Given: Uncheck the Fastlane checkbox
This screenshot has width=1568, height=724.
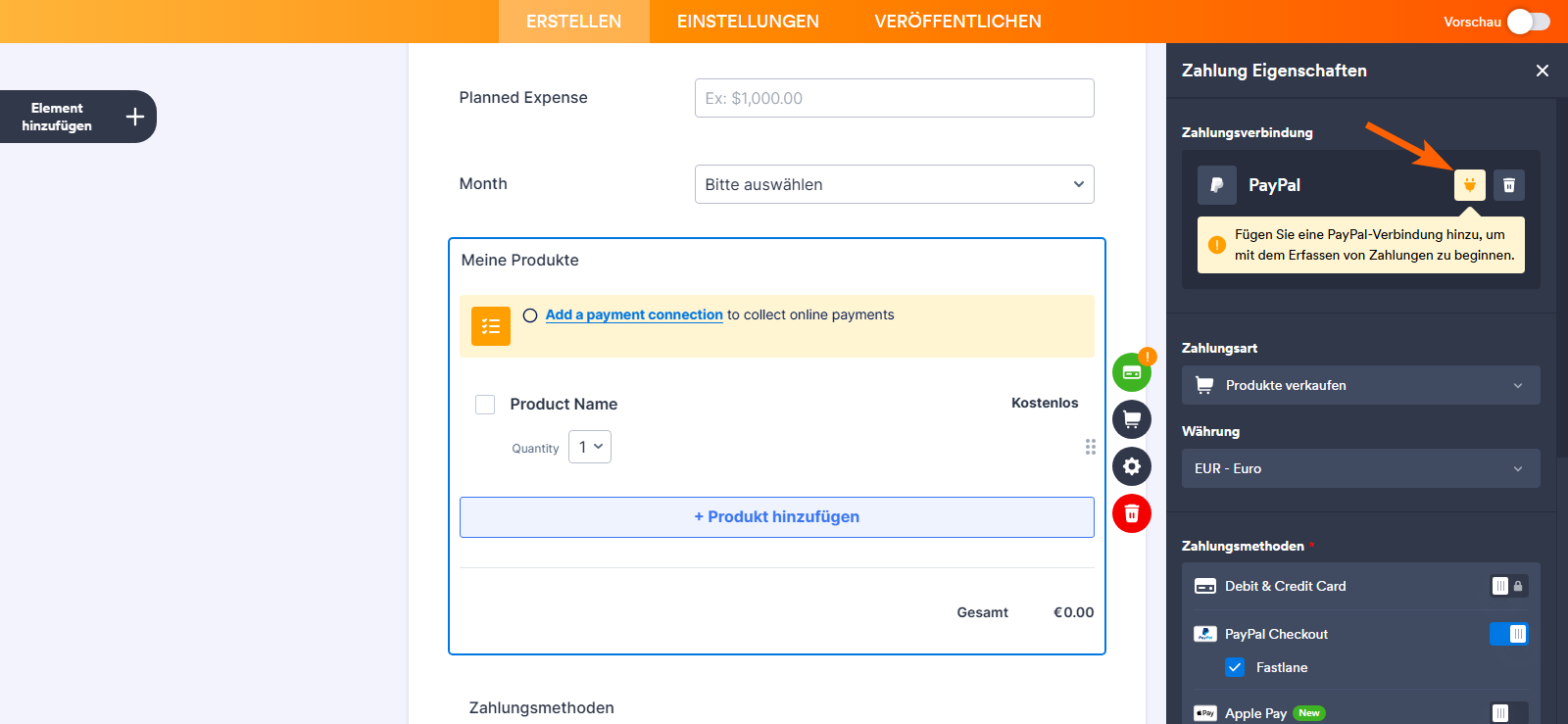Looking at the screenshot, I should click(1234, 667).
